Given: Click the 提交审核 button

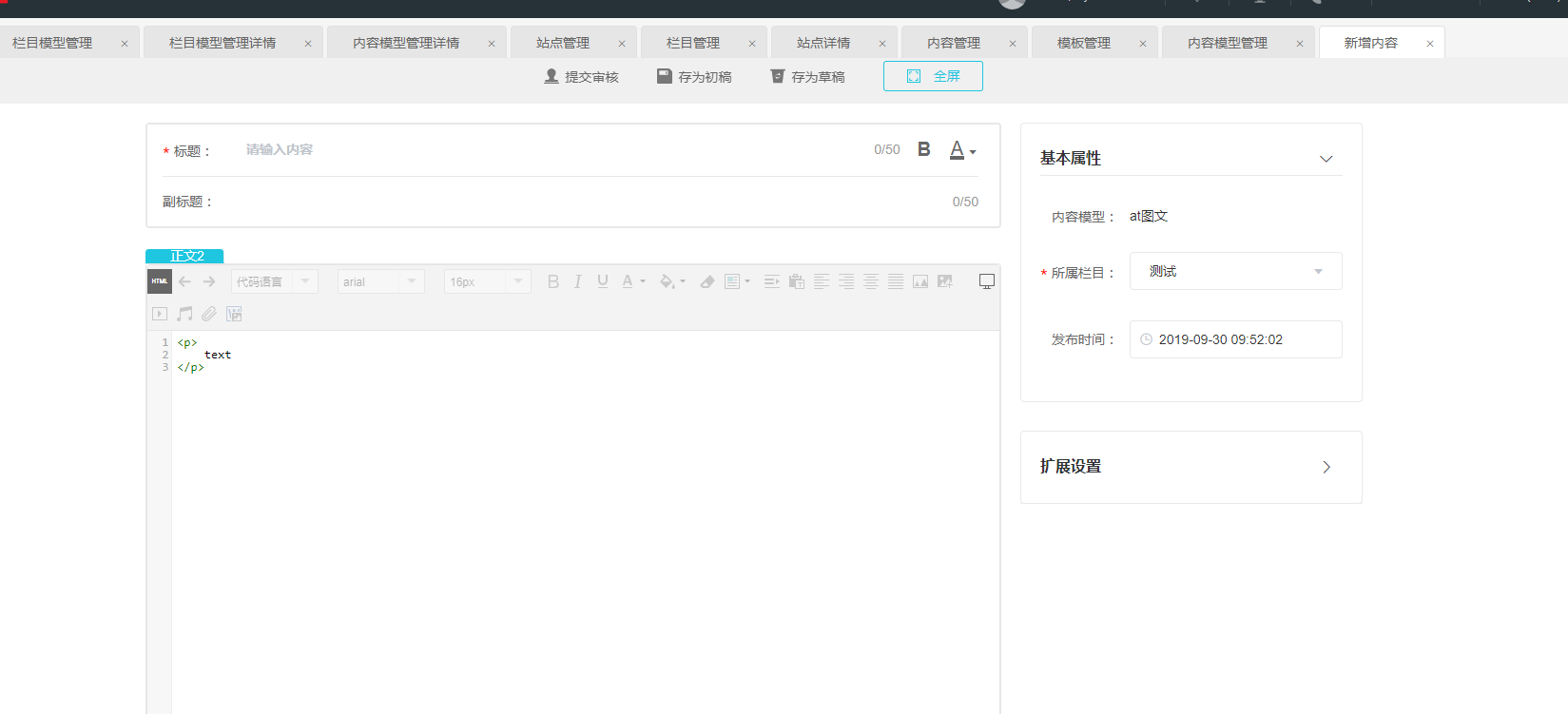Looking at the screenshot, I should (581, 76).
